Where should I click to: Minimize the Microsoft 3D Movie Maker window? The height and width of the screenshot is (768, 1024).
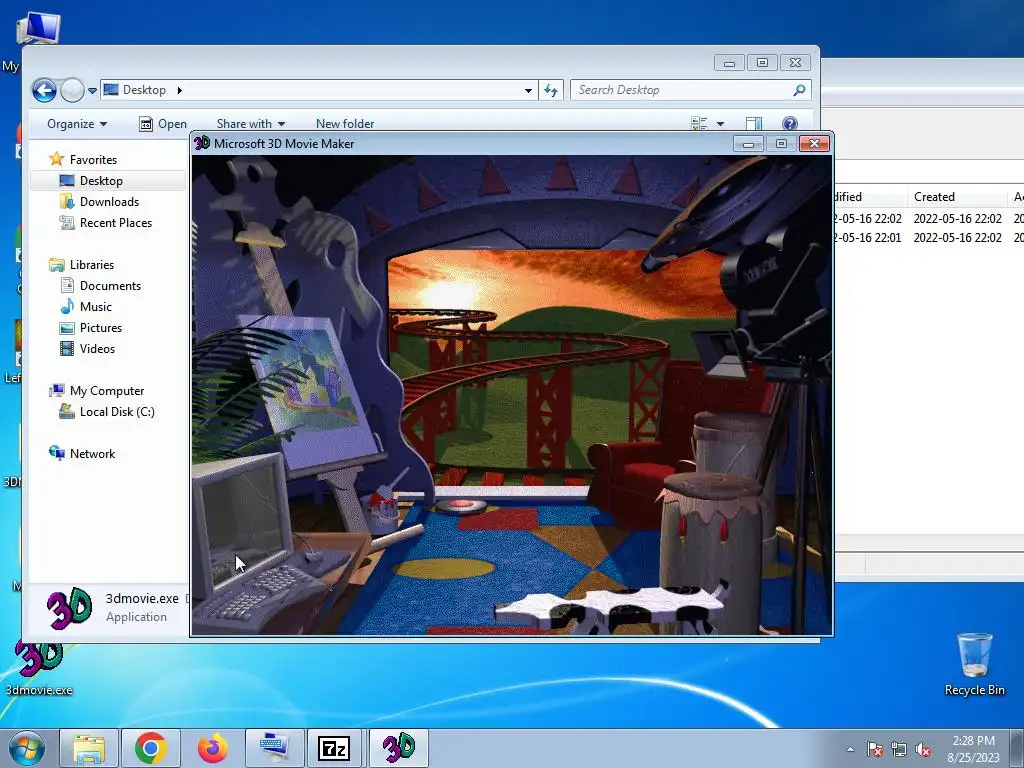pyautogui.click(x=748, y=143)
